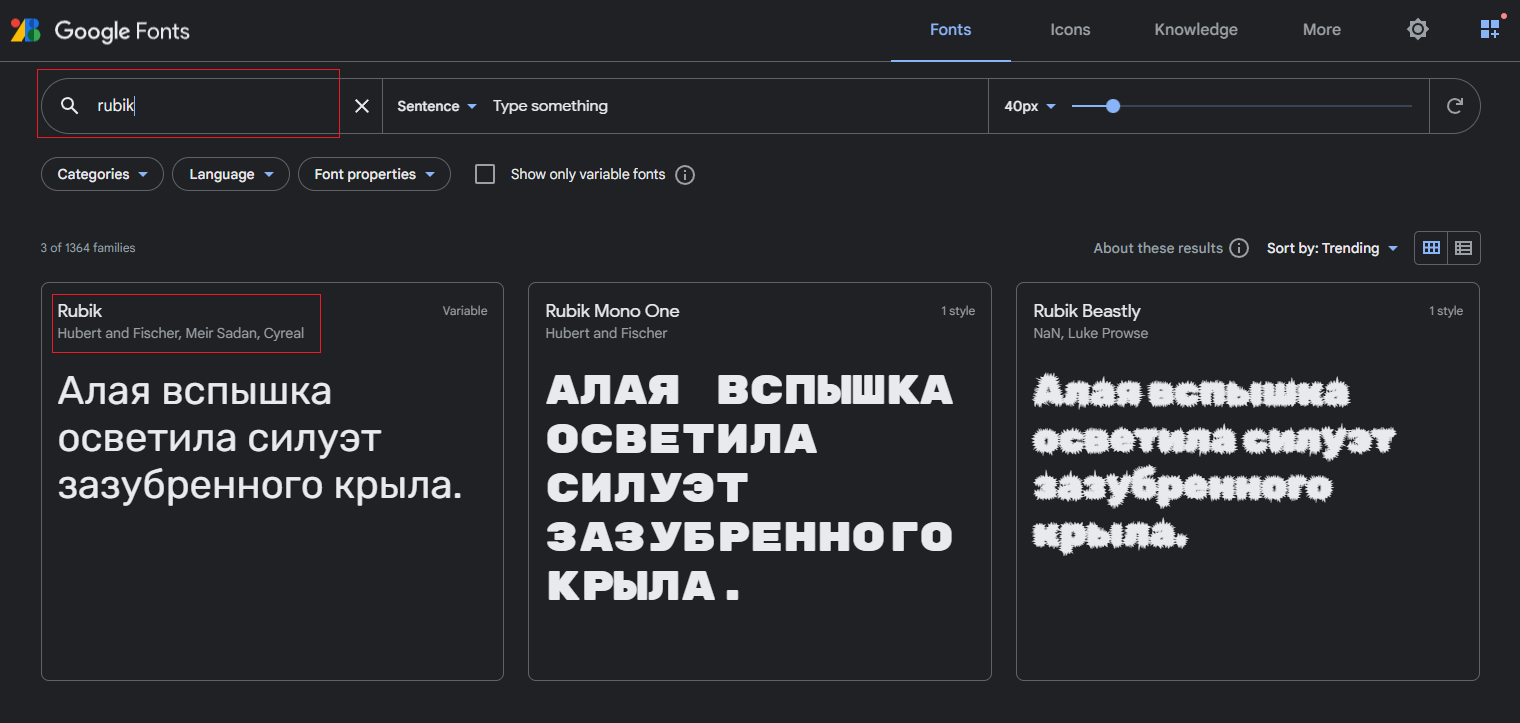Viewport: 1520px width, 723px height.
Task: Click '1 style' on Rubik Beastly card
Action: 1446,311
